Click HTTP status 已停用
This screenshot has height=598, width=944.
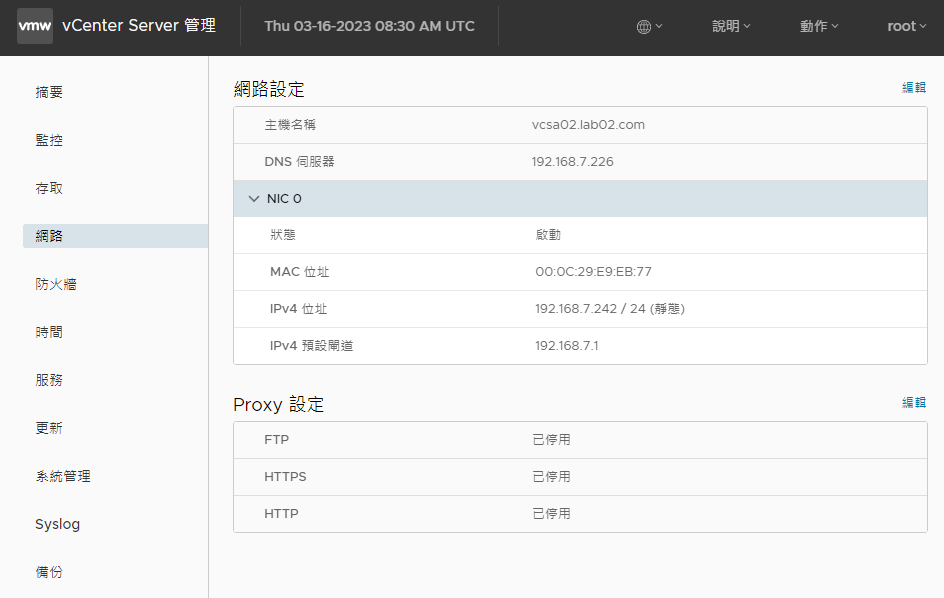coord(551,514)
